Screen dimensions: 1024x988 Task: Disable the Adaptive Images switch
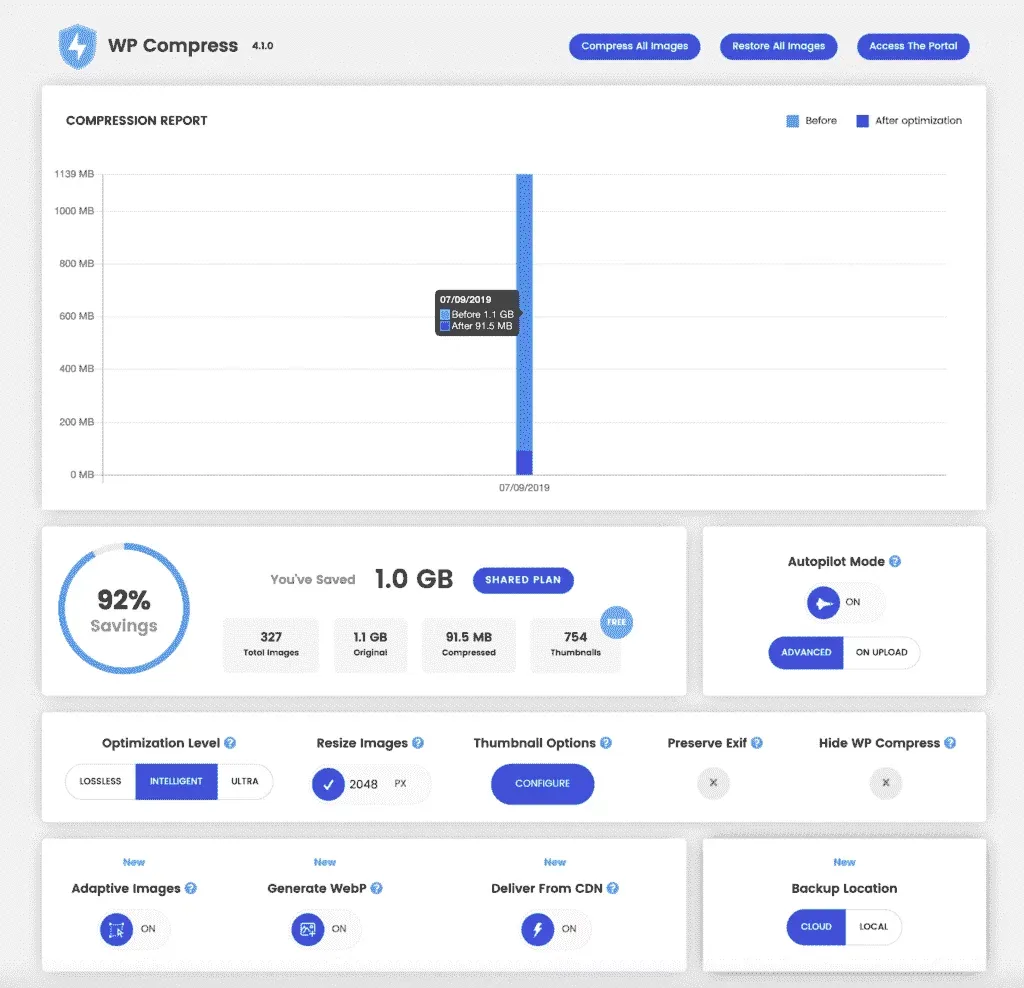pyautogui.click(x=117, y=929)
